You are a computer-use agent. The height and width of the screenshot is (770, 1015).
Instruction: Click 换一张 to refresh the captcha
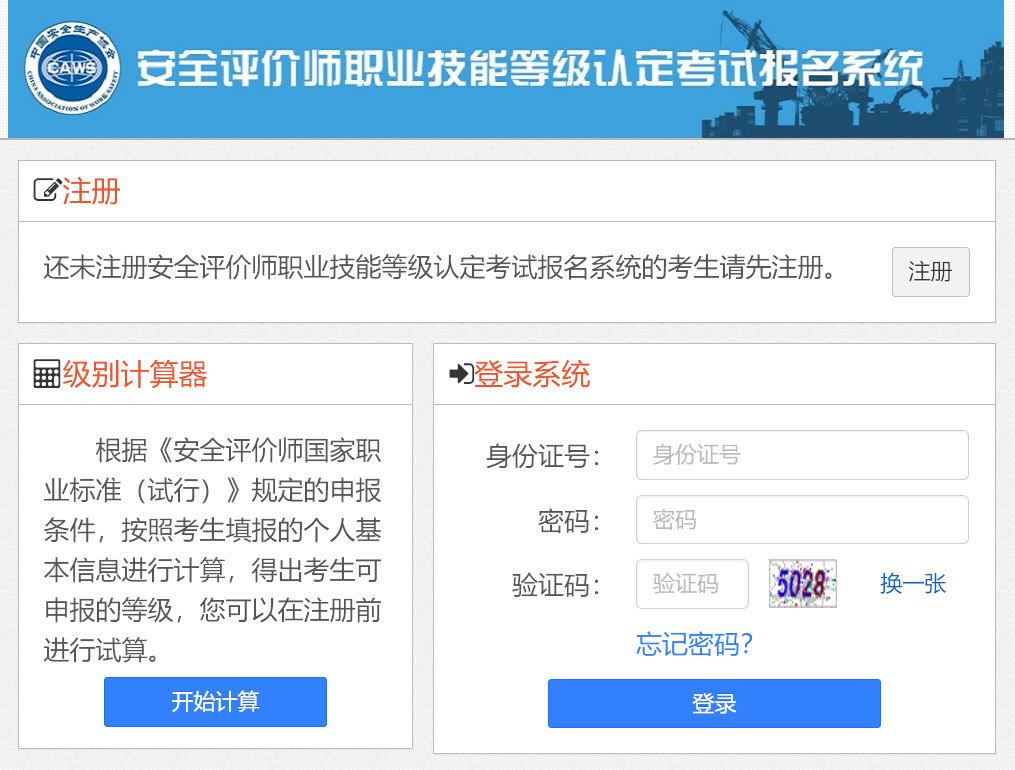coord(911,583)
